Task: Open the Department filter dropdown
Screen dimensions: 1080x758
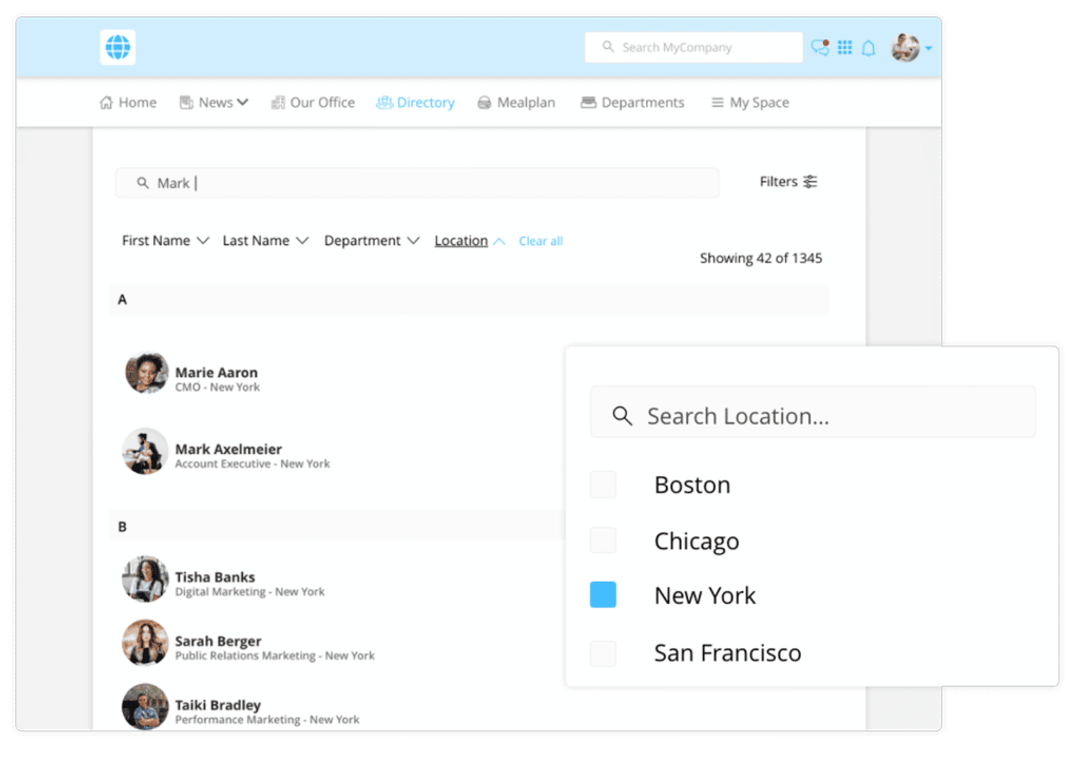Action: click(371, 240)
